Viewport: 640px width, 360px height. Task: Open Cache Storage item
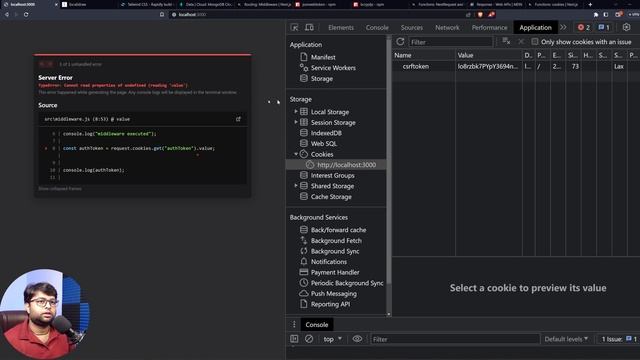331,197
